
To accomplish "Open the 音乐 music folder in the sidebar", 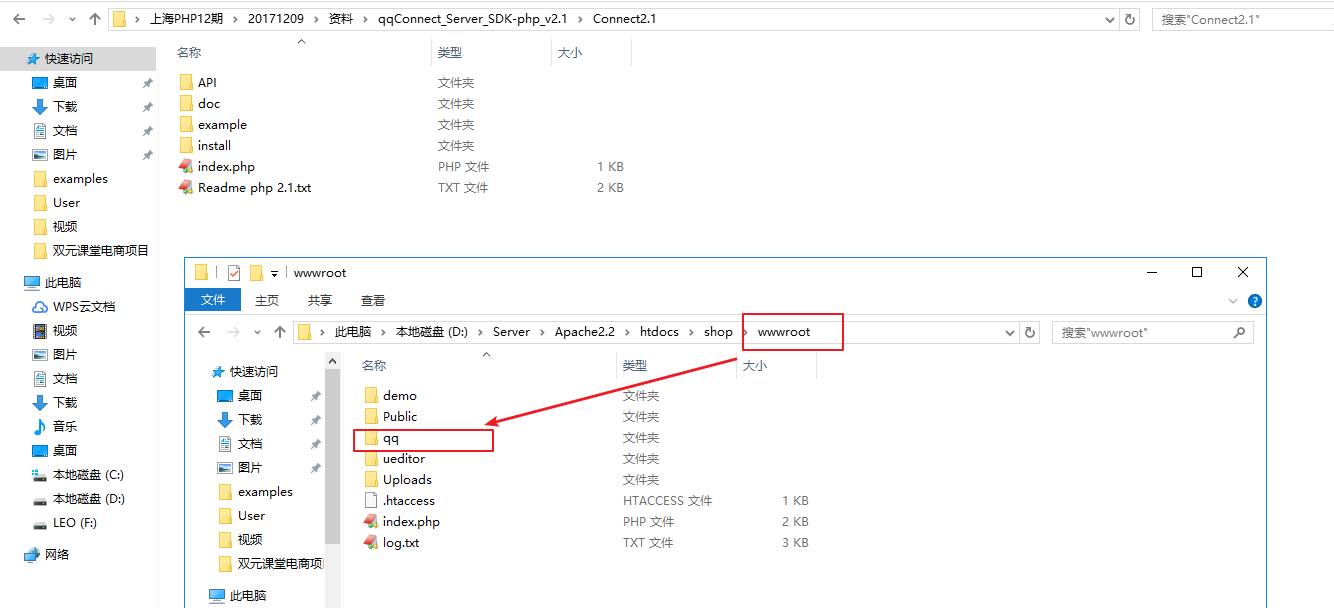I will coord(65,426).
